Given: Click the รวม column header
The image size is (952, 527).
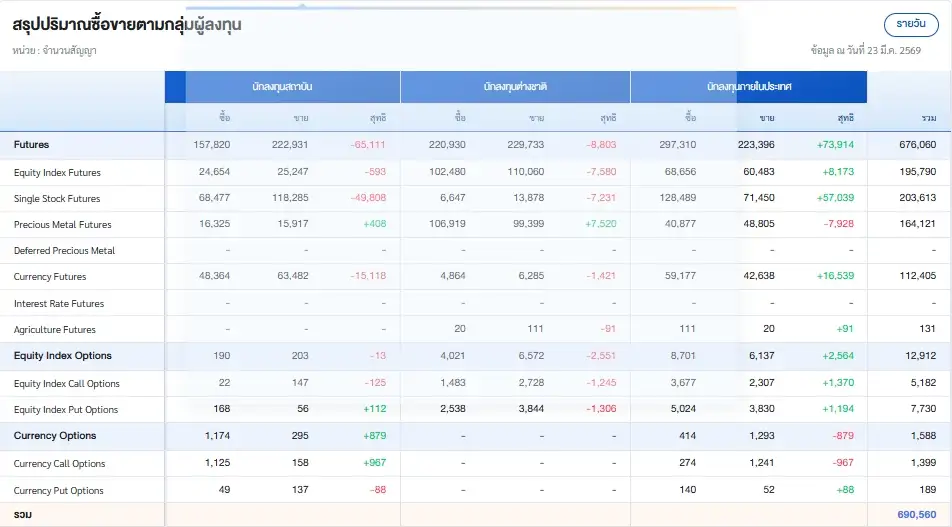Looking at the screenshot, I should pyautogui.click(x=928, y=118).
